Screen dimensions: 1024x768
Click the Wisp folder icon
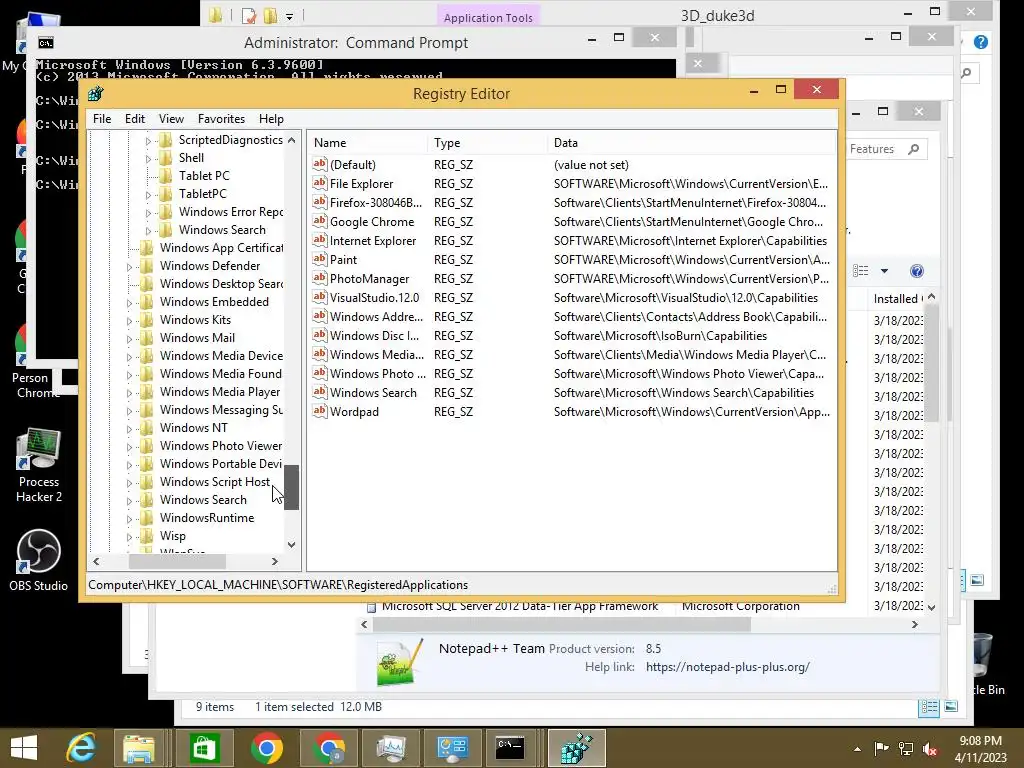[147, 536]
